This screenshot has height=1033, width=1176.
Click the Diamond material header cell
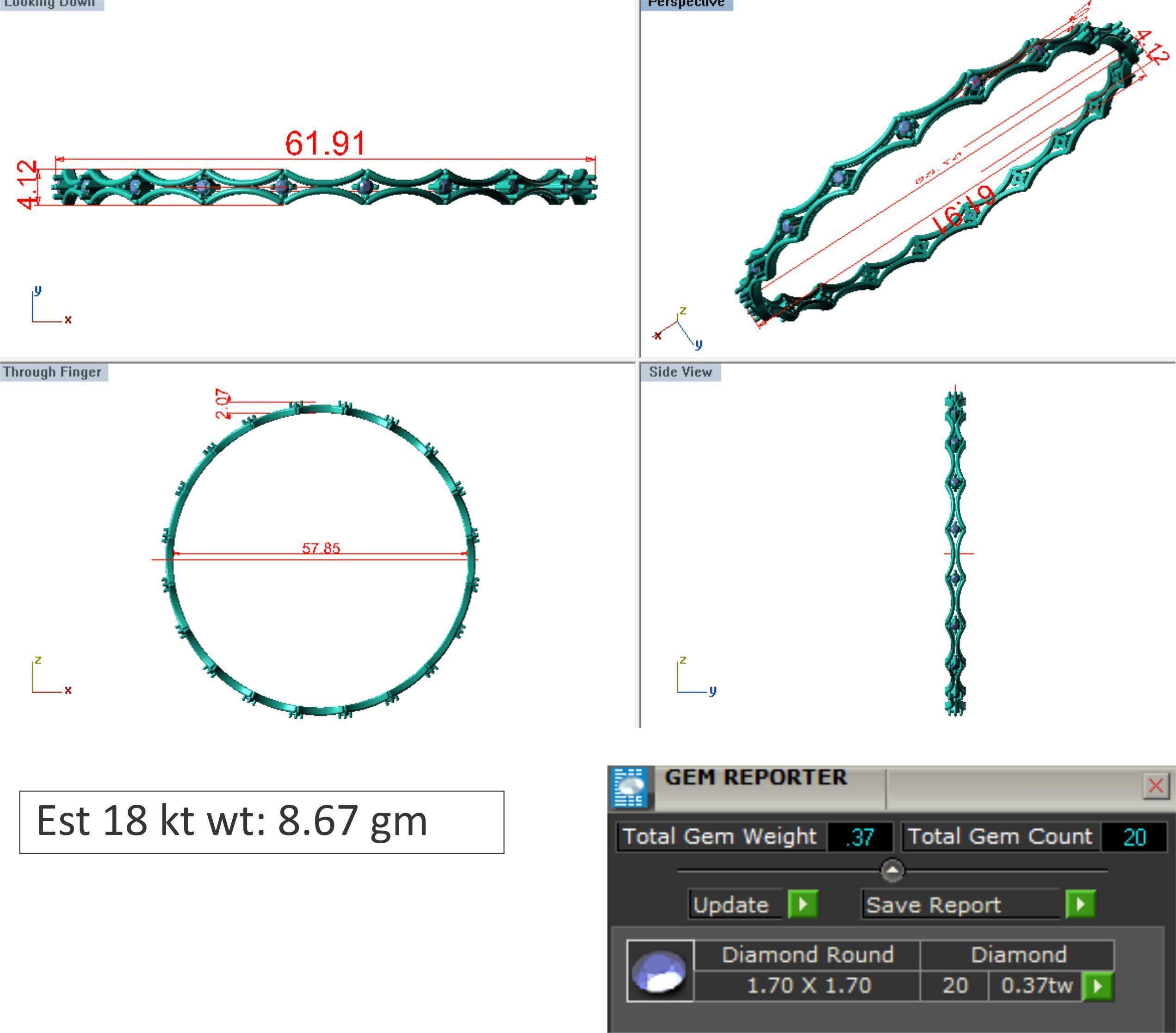[x=1018, y=955]
